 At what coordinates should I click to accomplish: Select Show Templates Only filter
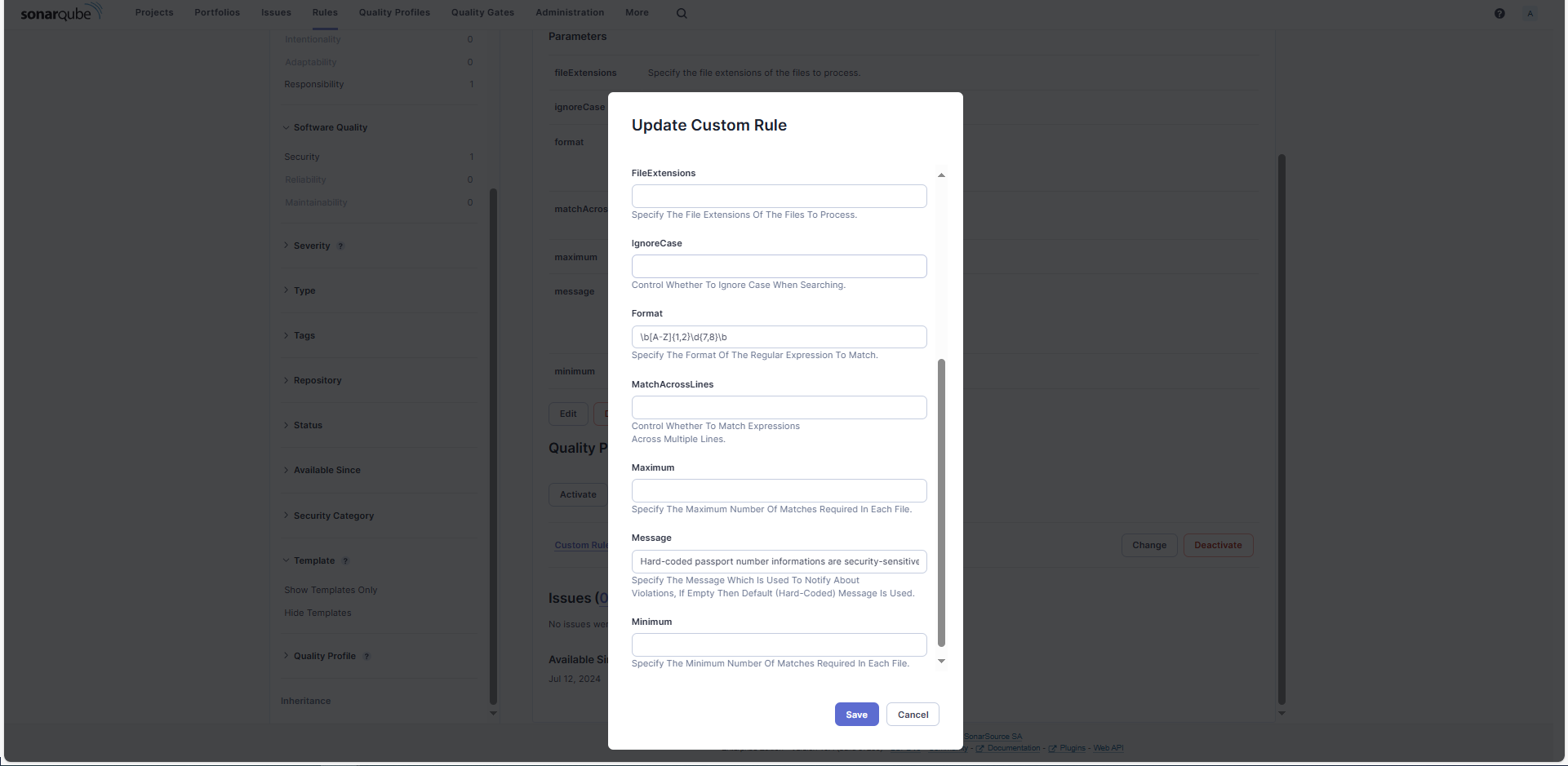pos(331,590)
